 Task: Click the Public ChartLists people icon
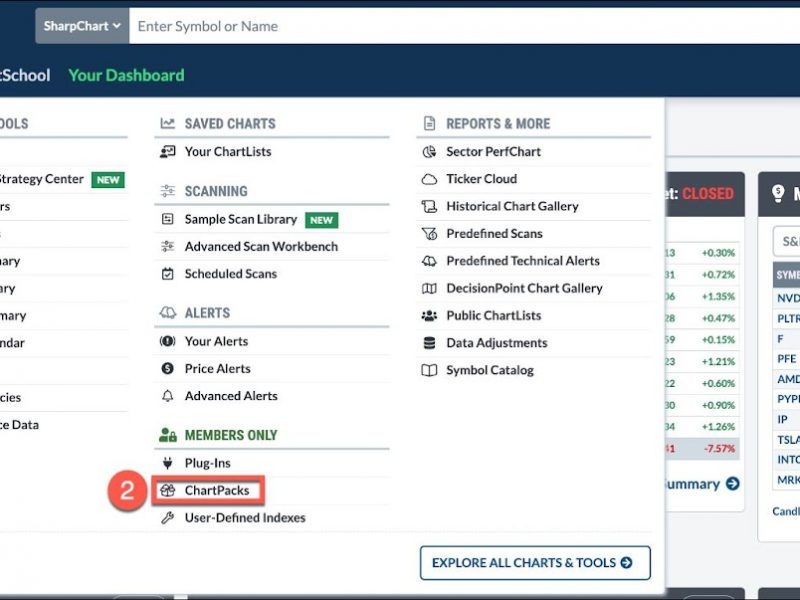click(x=429, y=316)
